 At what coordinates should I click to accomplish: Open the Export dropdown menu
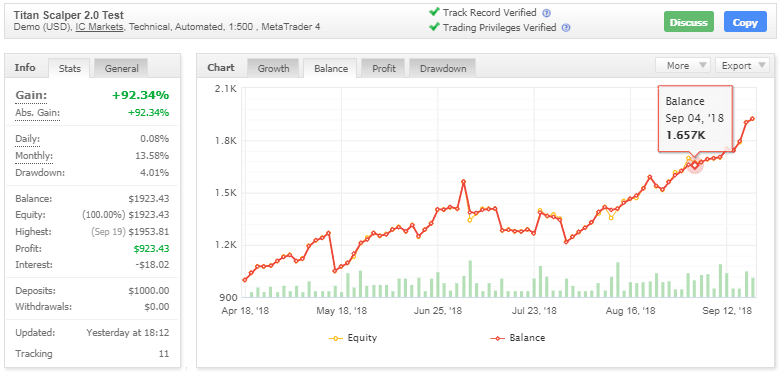[742, 66]
